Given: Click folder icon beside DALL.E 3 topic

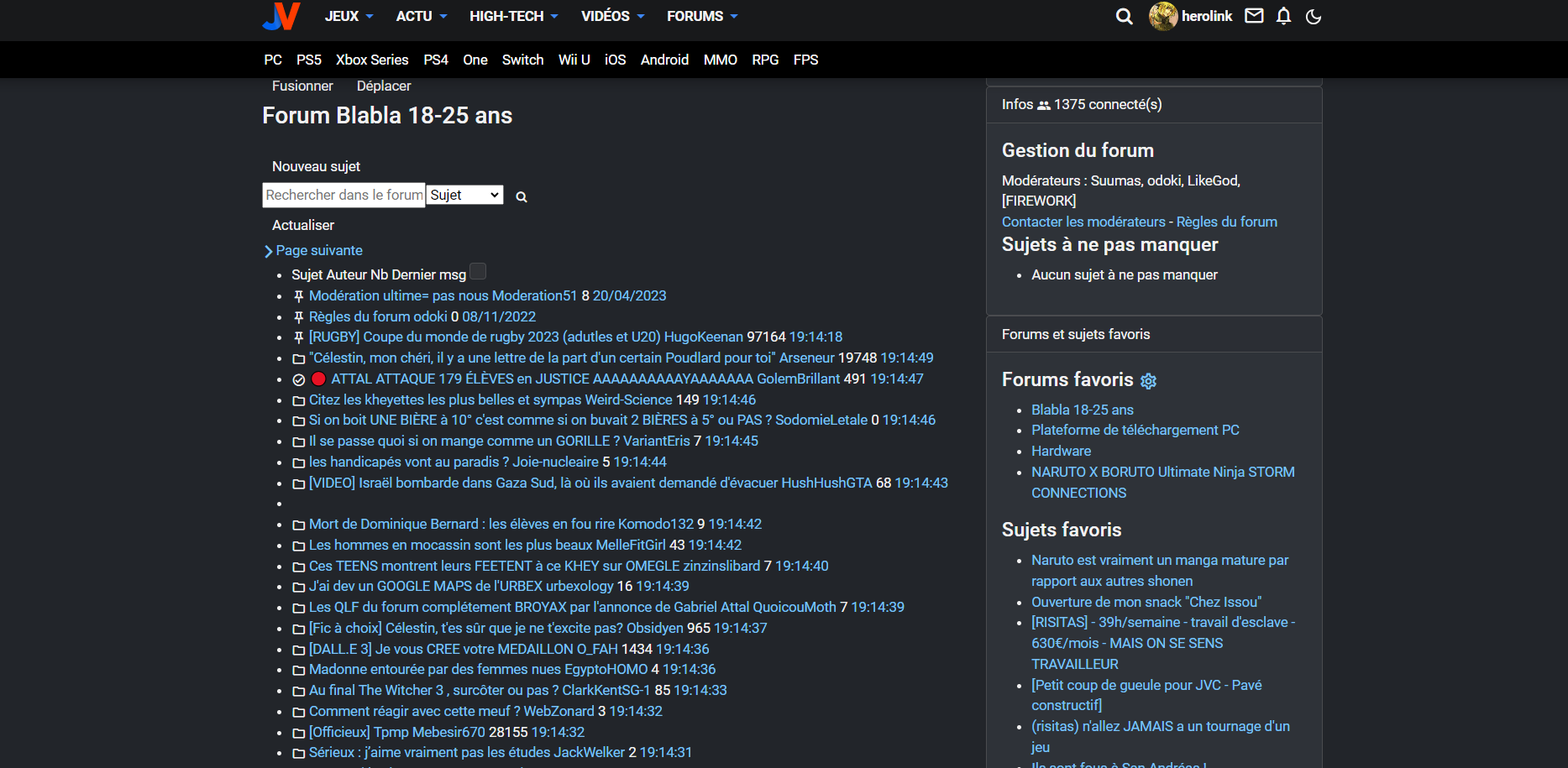Looking at the screenshot, I should (298, 650).
